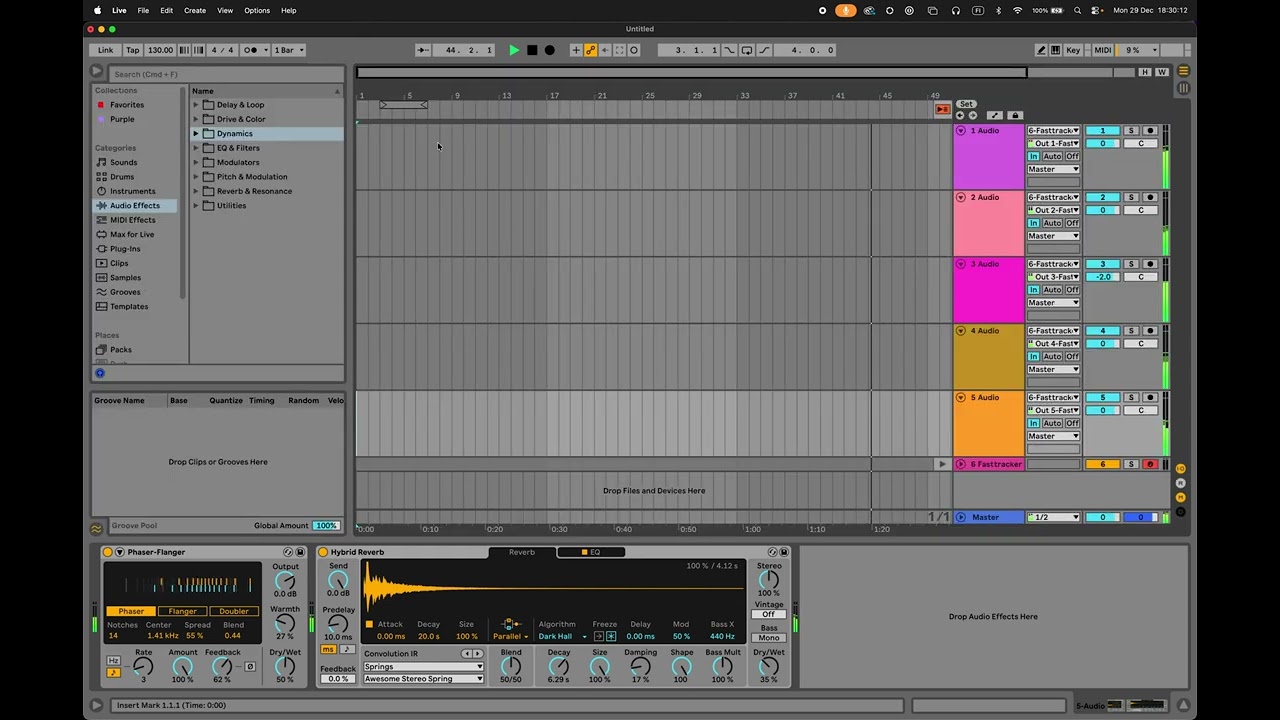Image resolution: width=1280 pixels, height=720 pixels.
Task: Toggle computer MIDI keyboard icon
Action: (x=1055, y=50)
